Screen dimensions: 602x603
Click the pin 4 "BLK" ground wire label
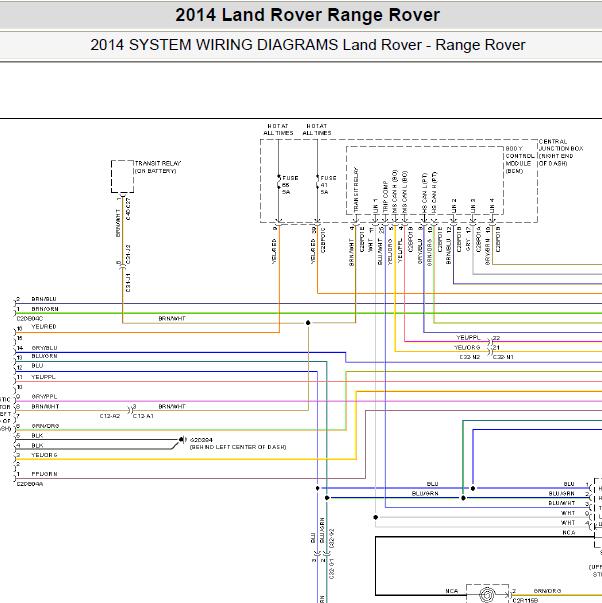pos(37,445)
